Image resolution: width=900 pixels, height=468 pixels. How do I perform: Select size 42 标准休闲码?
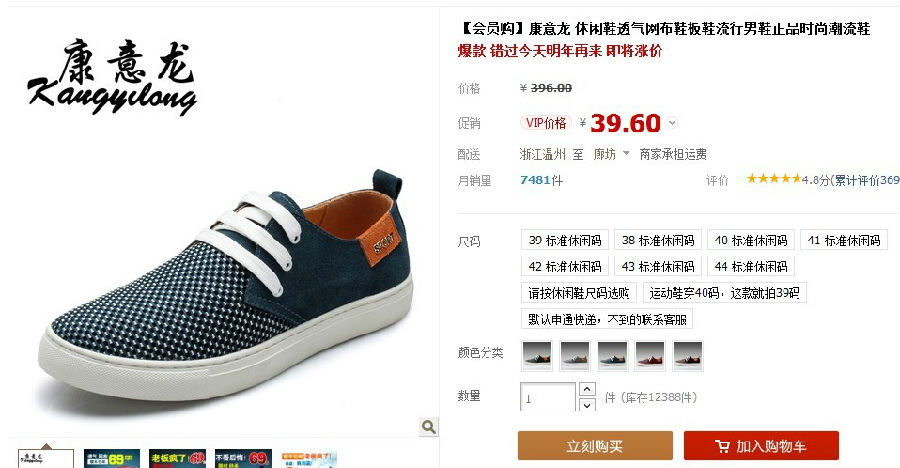tap(565, 266)
